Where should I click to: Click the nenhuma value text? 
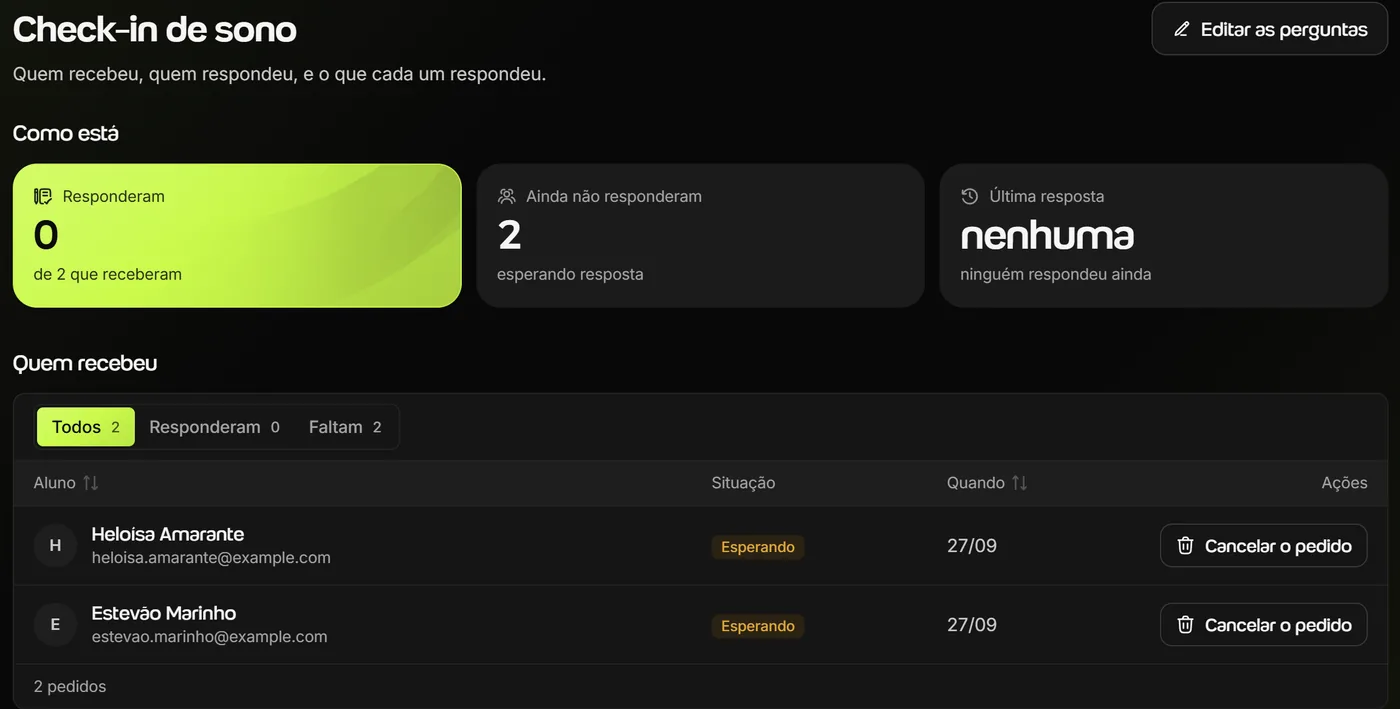click(x=1047, y=236)
